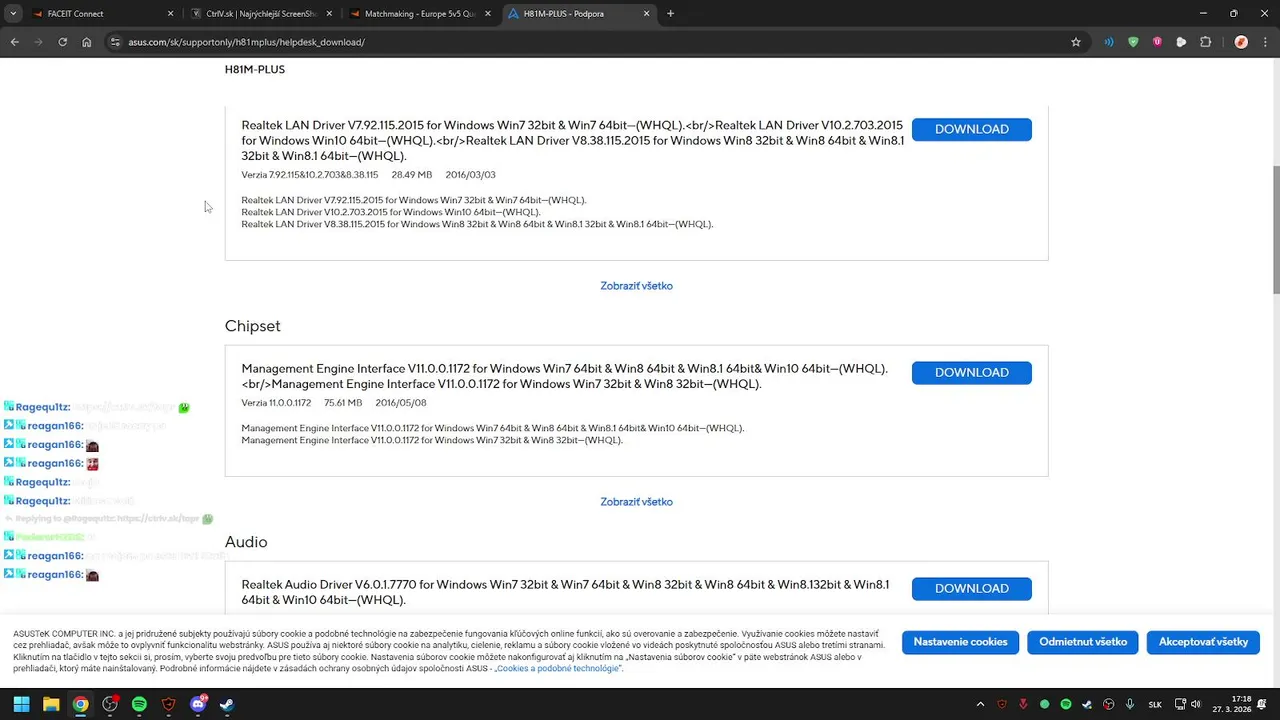The width and height of the screenshot is (1280, 720).
Task: Switch to the Matchmaking - Europe 5v5 tab
Action: pyautogui.click(x=420, y=14)
